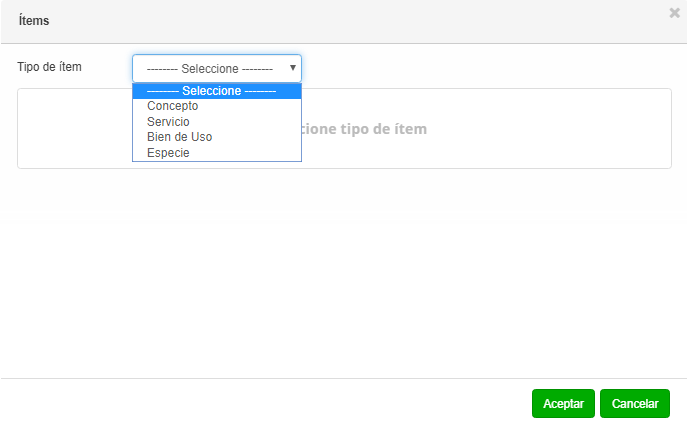Click the Cancelar button
The height and width of the screenshot is (422, 687).
pyautogui.click(x=634, y=404)
